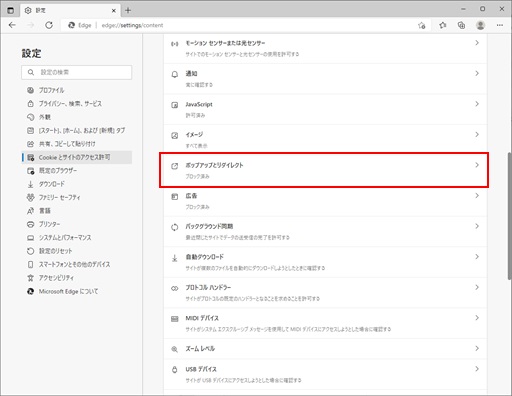Open the モーション センサーまたは光センサー permission row

click(x=325, y=48)
